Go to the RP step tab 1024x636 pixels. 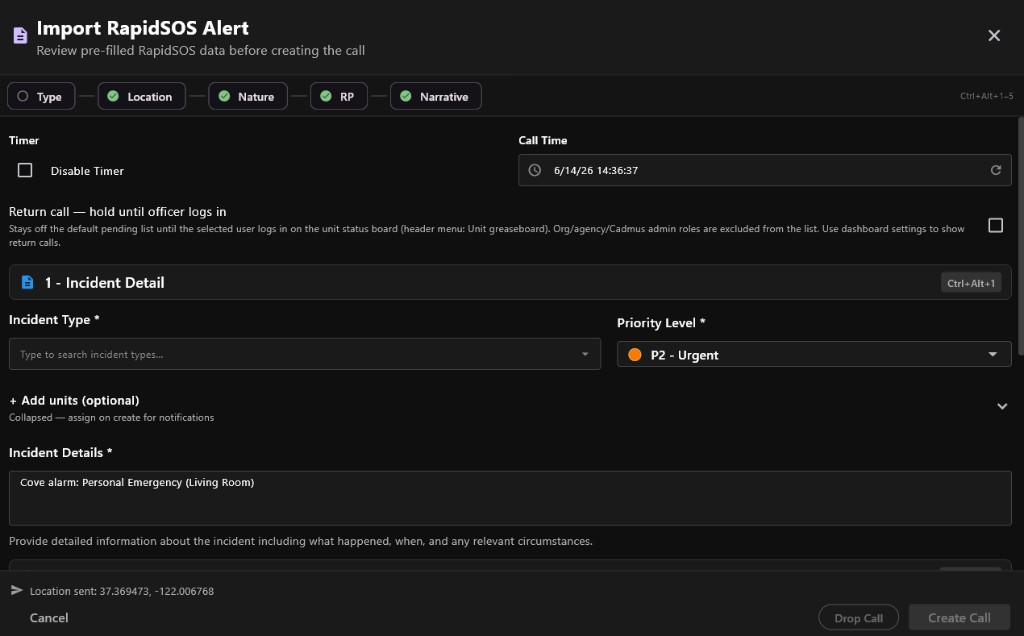[x=338, y=96]
